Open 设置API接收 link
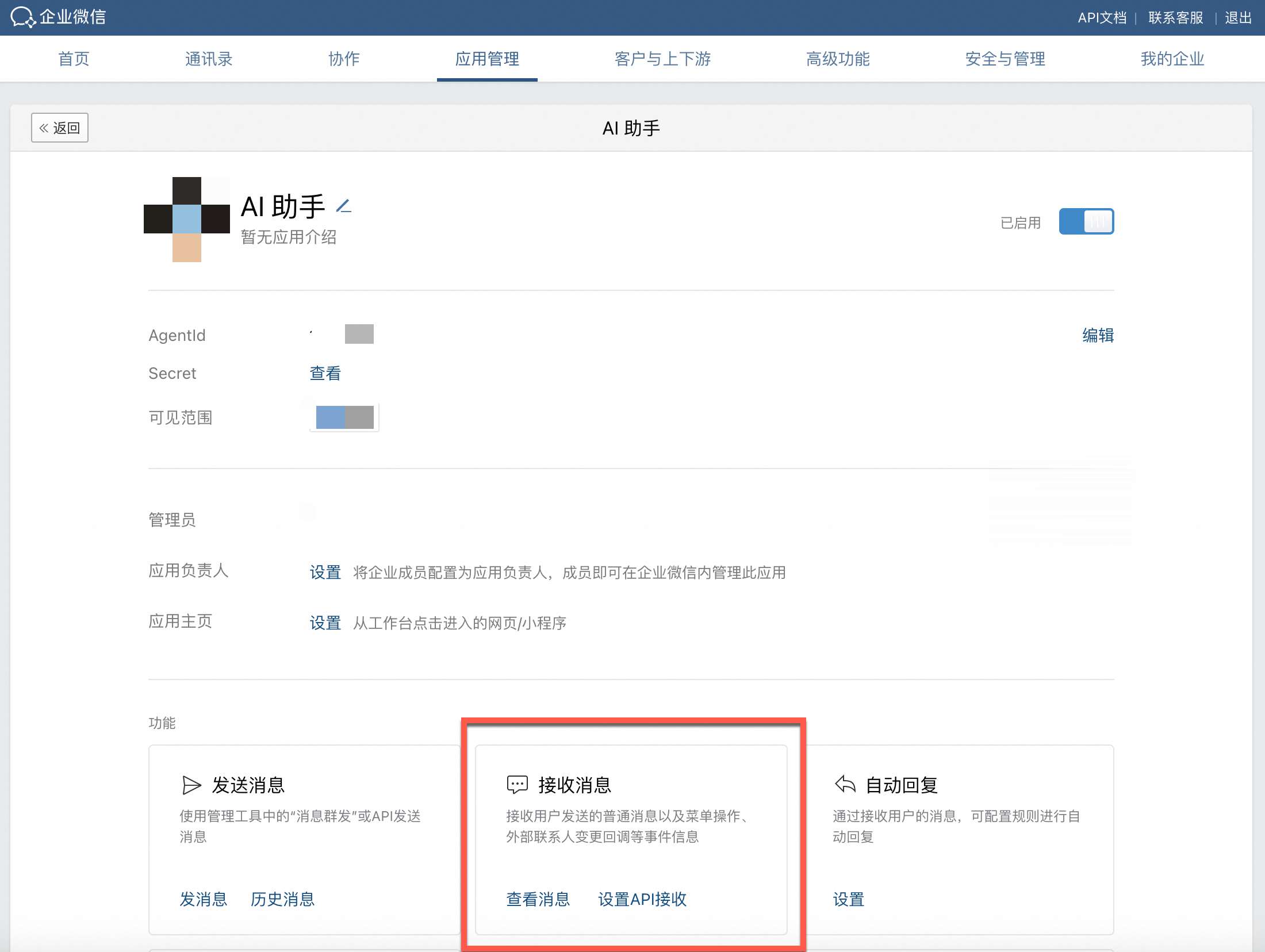Viewport: 1265px width, 952px height. coord(642,899)
